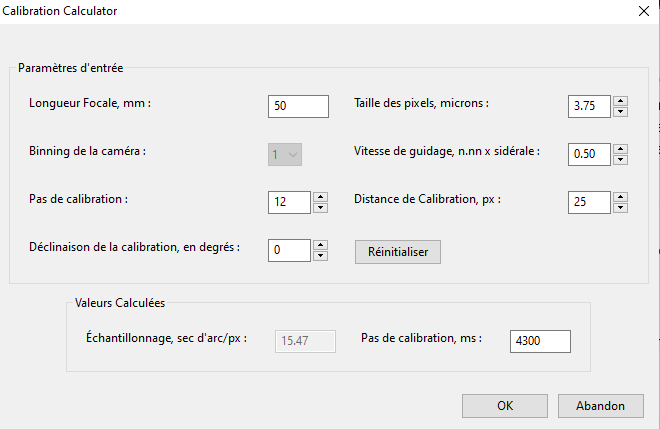The height and width of the screenshot is (429, 660).
Task: Decrease pixel size with down arrow
Action: pyautogui.click(x=620, y=111)
